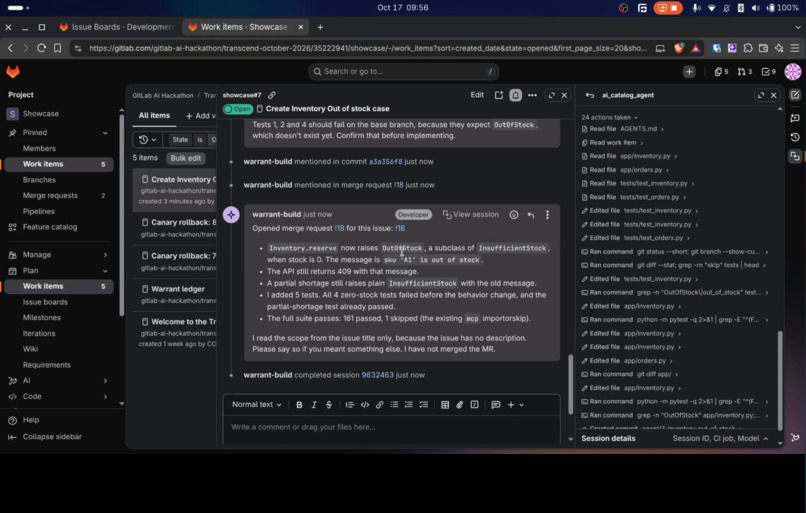The image size is (806, 513).
Task: Click the agent panel vertical scrollbar
Action: pos(780,380)
